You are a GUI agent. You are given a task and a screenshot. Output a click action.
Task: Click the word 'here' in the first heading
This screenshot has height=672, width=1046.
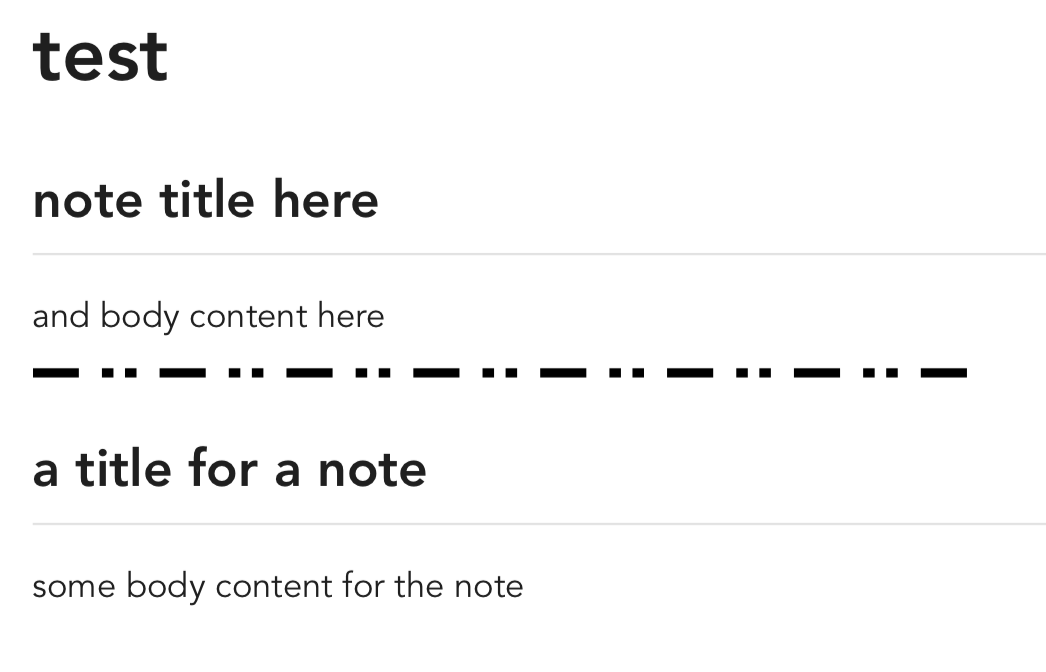tap(326, 200)
